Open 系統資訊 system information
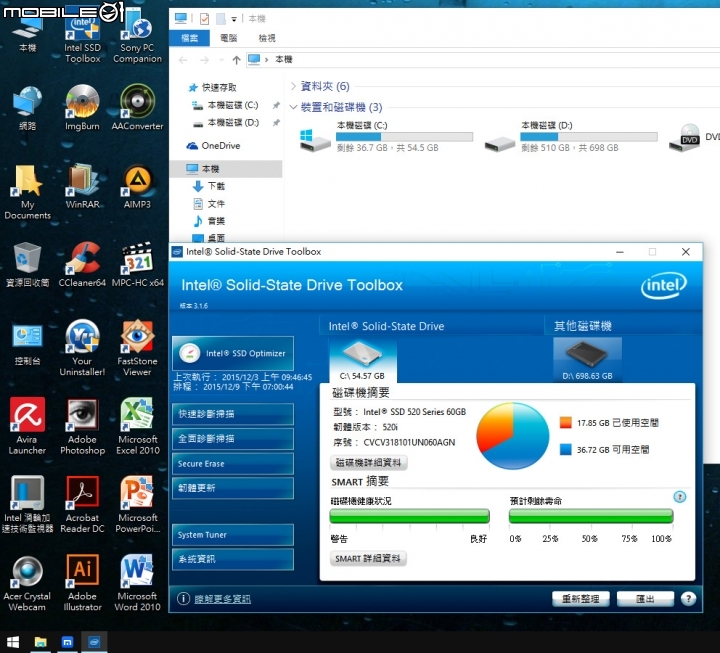720x653 pixels. point(233,559)
